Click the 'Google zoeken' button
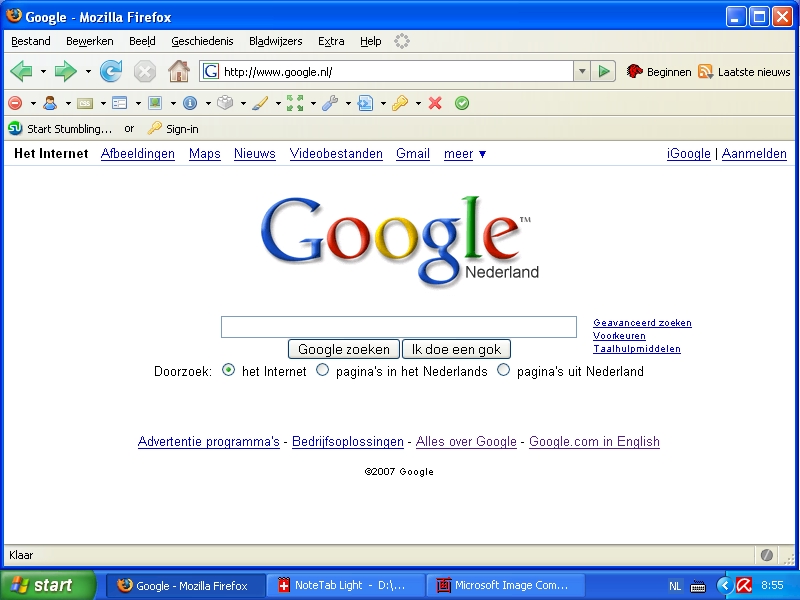The image size is (800, 600). pyautogui.click(x=344, y=349)
